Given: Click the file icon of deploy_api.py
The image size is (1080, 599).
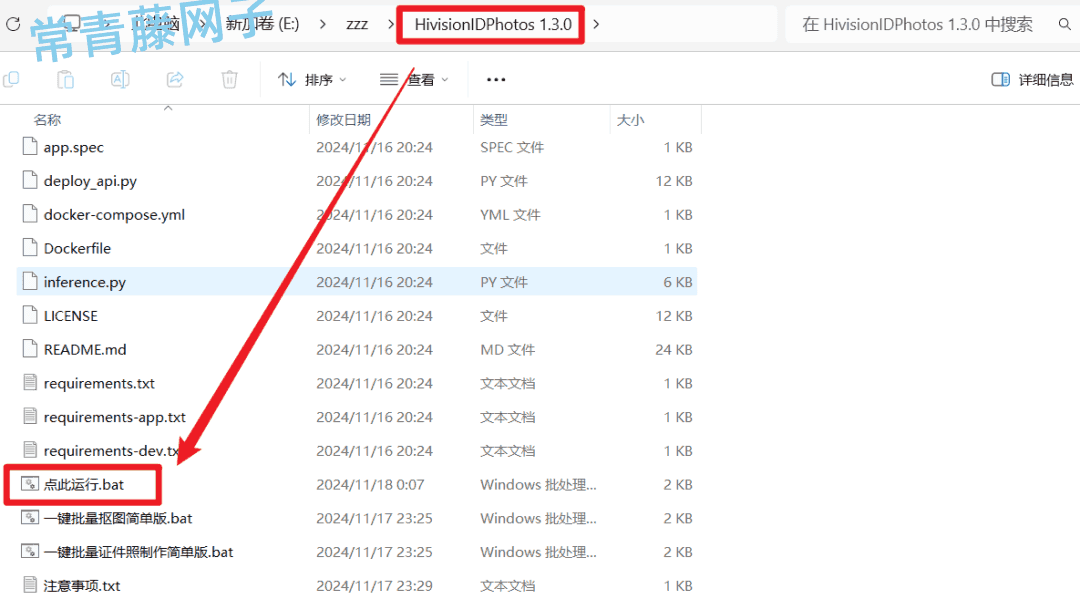Looking at the screenshot, I should click(x=30, y=180).
